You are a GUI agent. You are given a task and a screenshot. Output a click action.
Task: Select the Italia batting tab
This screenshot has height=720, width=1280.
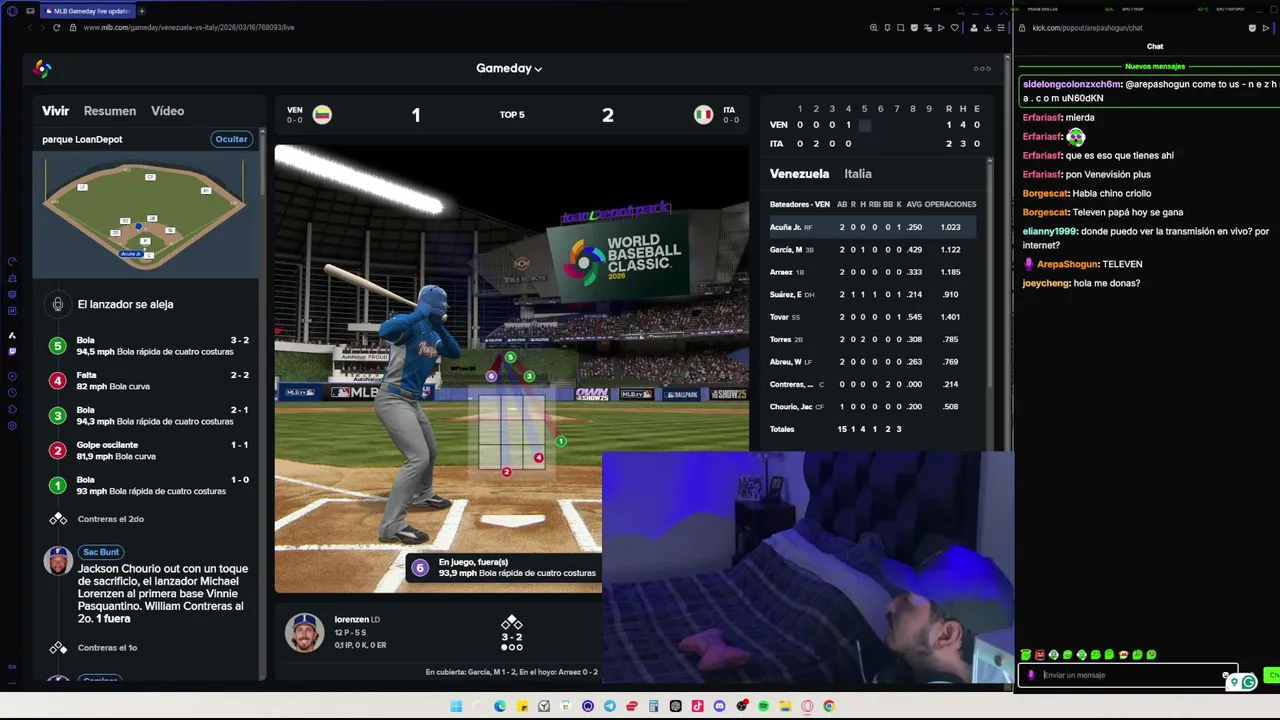[858, 174]
